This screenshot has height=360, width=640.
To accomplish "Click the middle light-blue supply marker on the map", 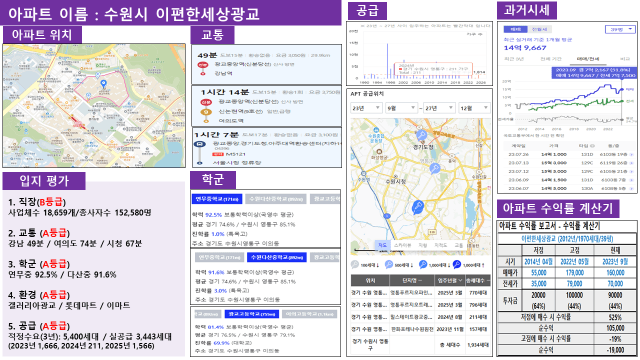I will click(435, 168).
